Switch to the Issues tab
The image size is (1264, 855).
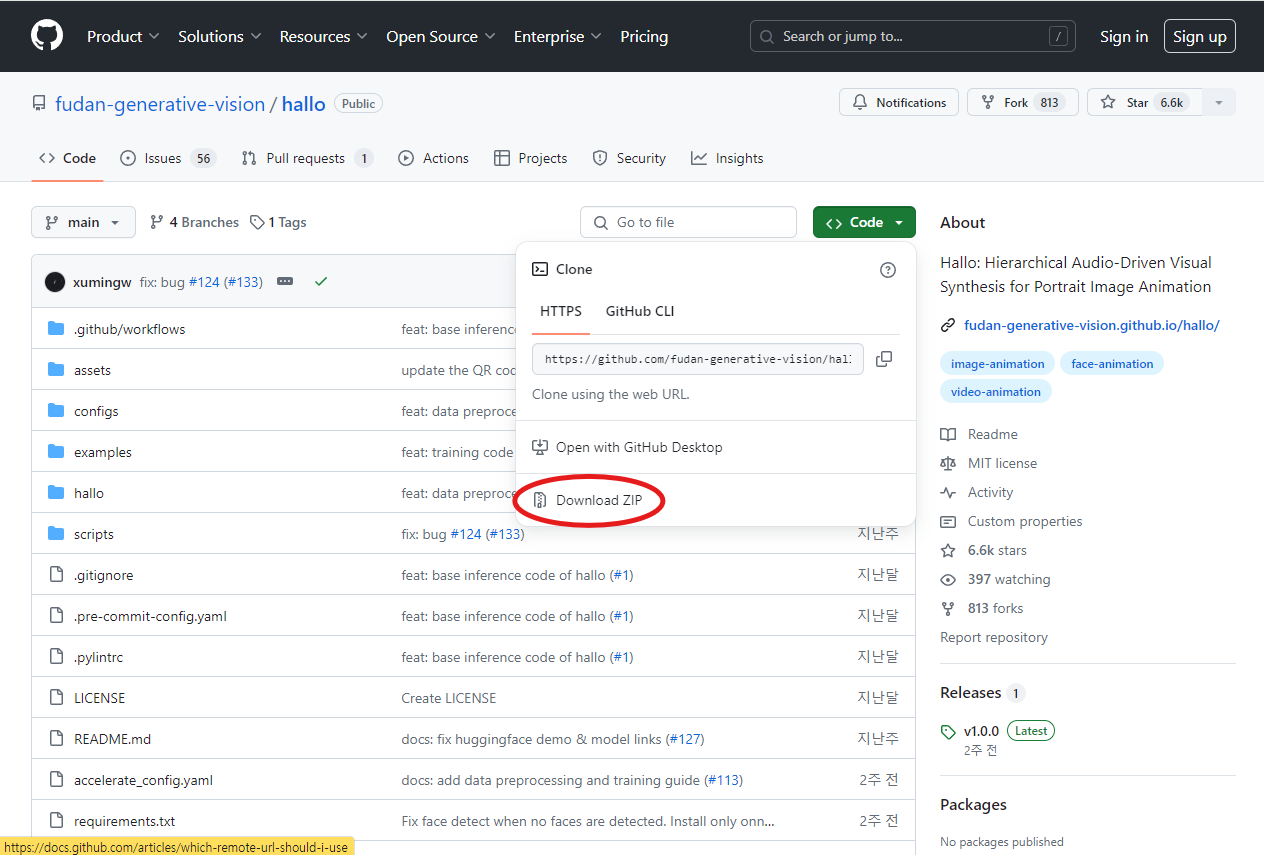pyautogui.click(x=168, y=158)
